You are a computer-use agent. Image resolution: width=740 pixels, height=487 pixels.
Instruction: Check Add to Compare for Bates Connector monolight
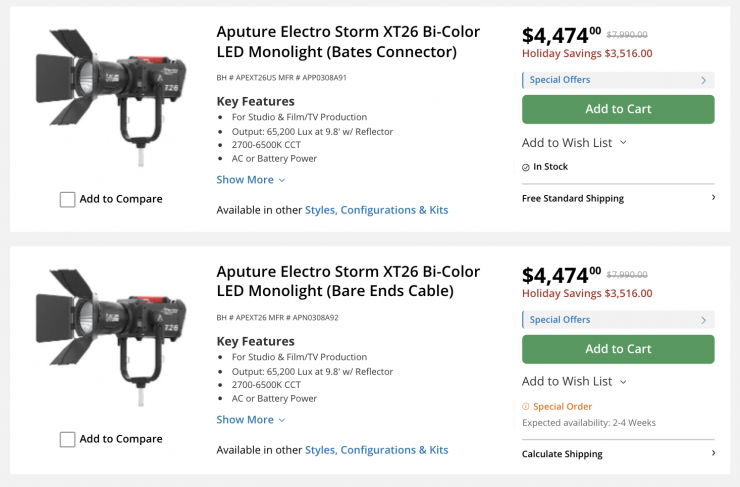[68, 199]
